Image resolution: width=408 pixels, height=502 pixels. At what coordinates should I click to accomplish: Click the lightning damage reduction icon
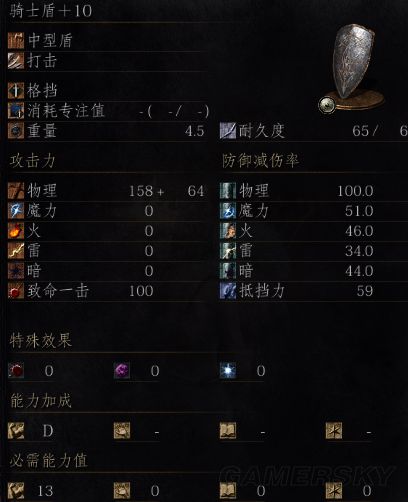[228, 251]
